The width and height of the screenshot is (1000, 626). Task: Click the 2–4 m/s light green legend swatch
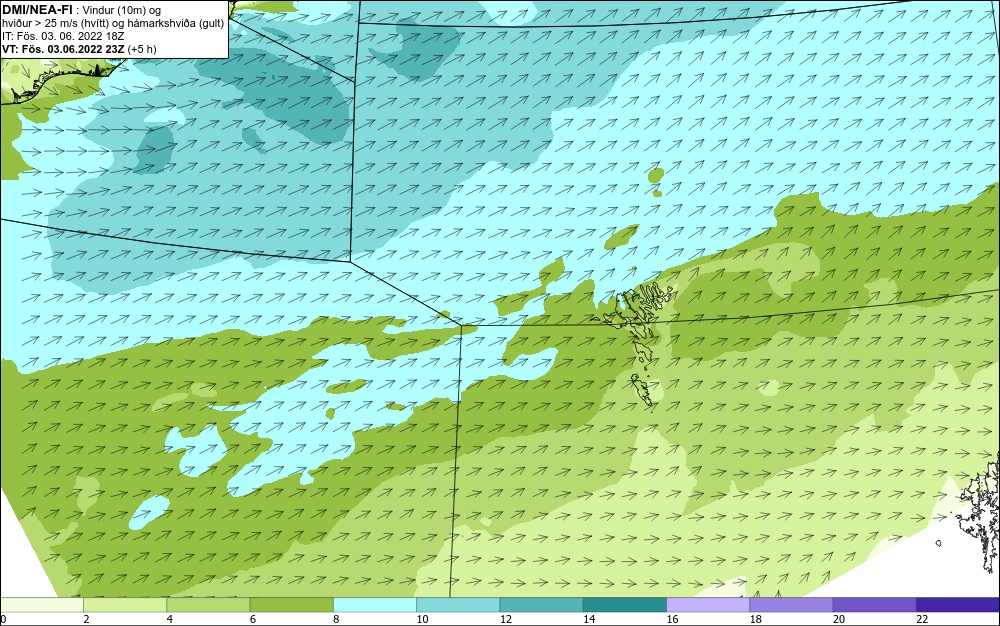[125, 604]
